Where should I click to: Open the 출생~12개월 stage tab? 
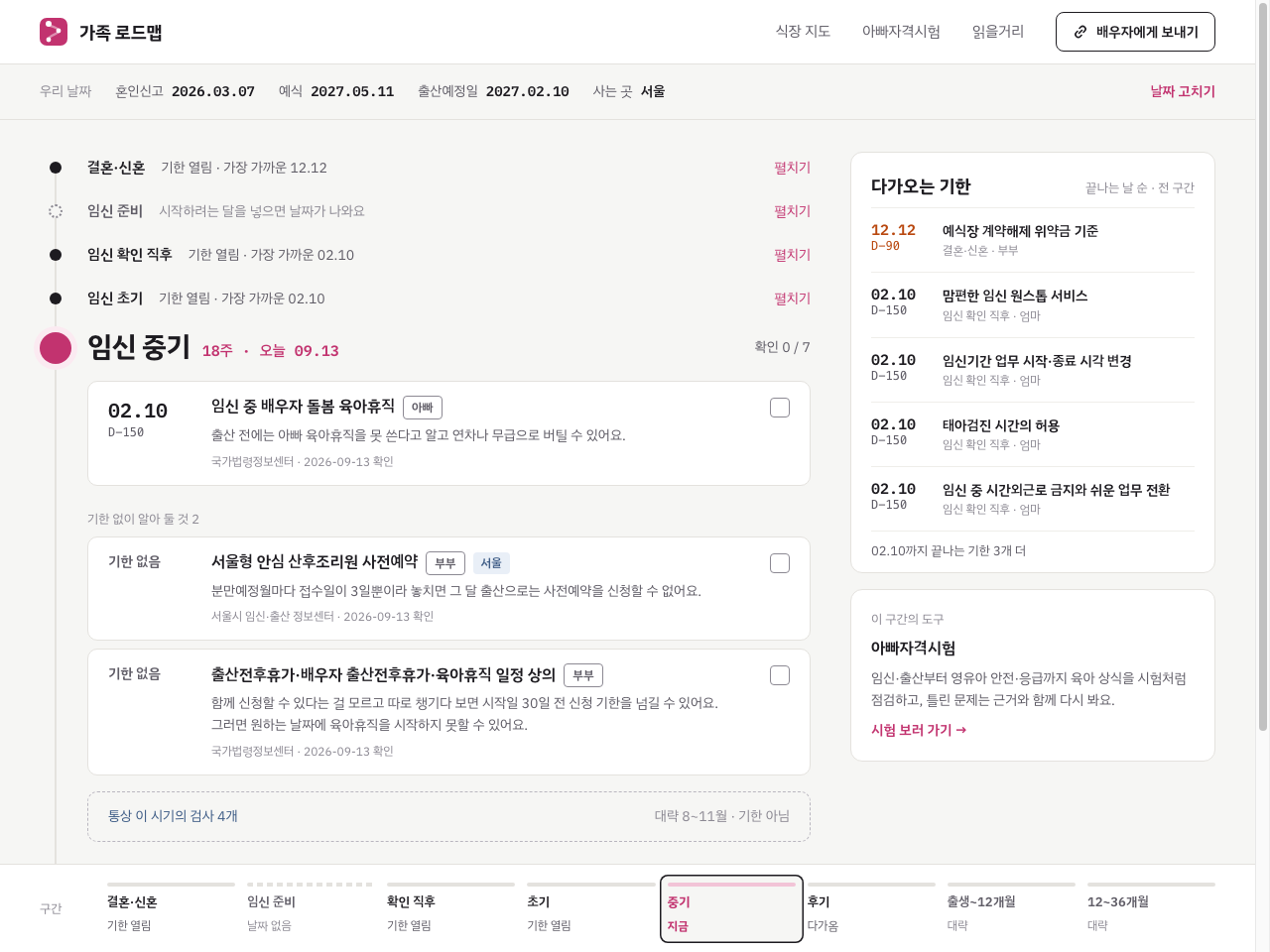1011,908
